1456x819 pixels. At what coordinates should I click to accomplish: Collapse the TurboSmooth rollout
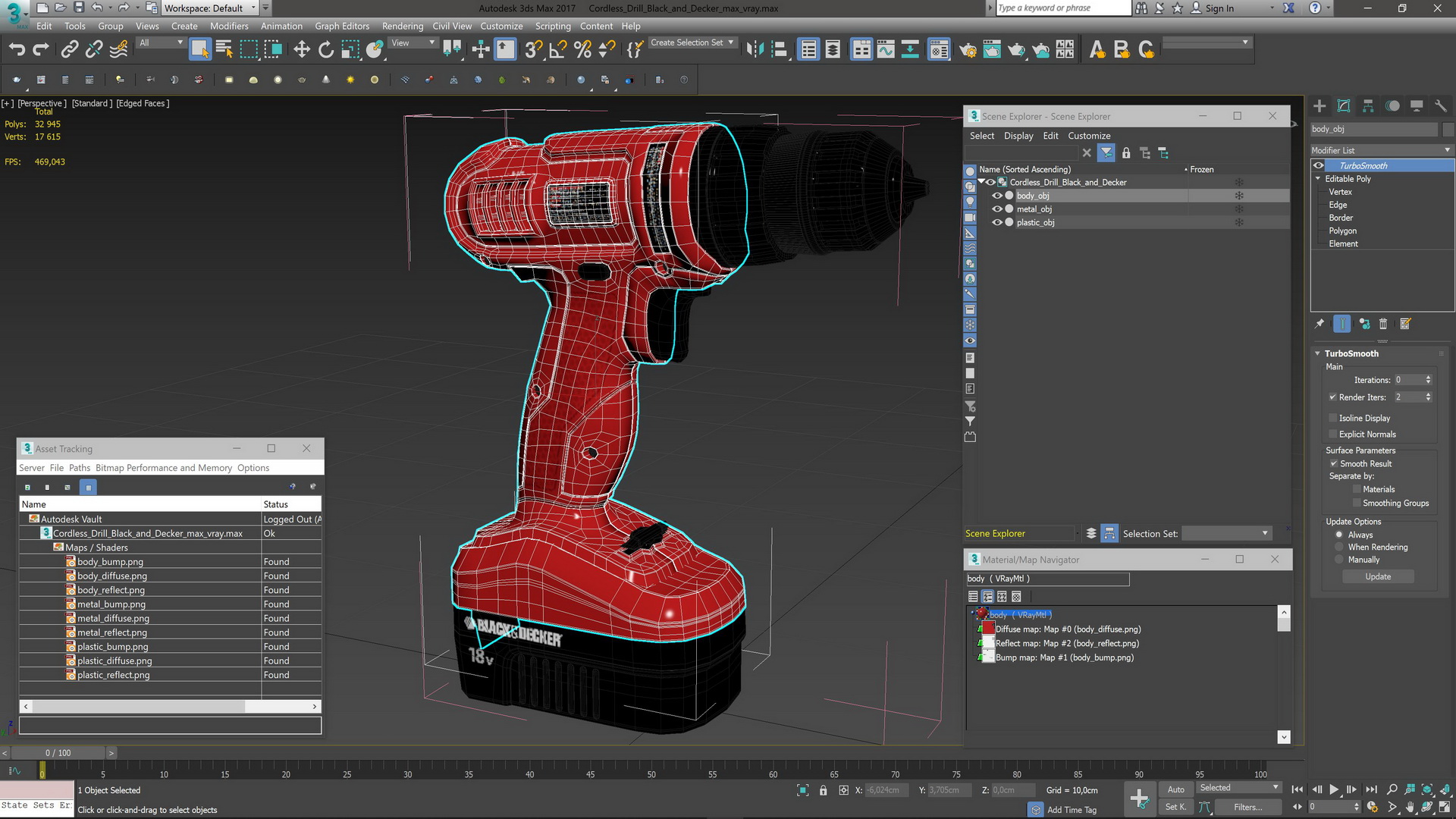coord(1317,353)
